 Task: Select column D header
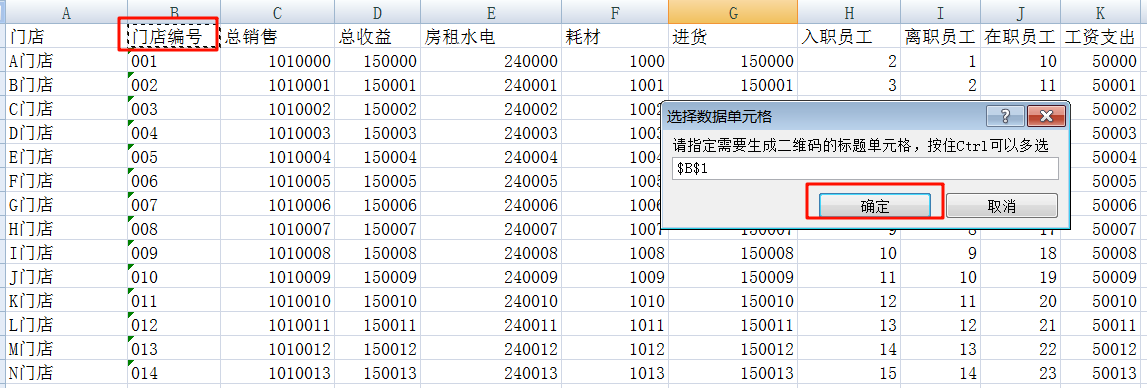(377, 12)
